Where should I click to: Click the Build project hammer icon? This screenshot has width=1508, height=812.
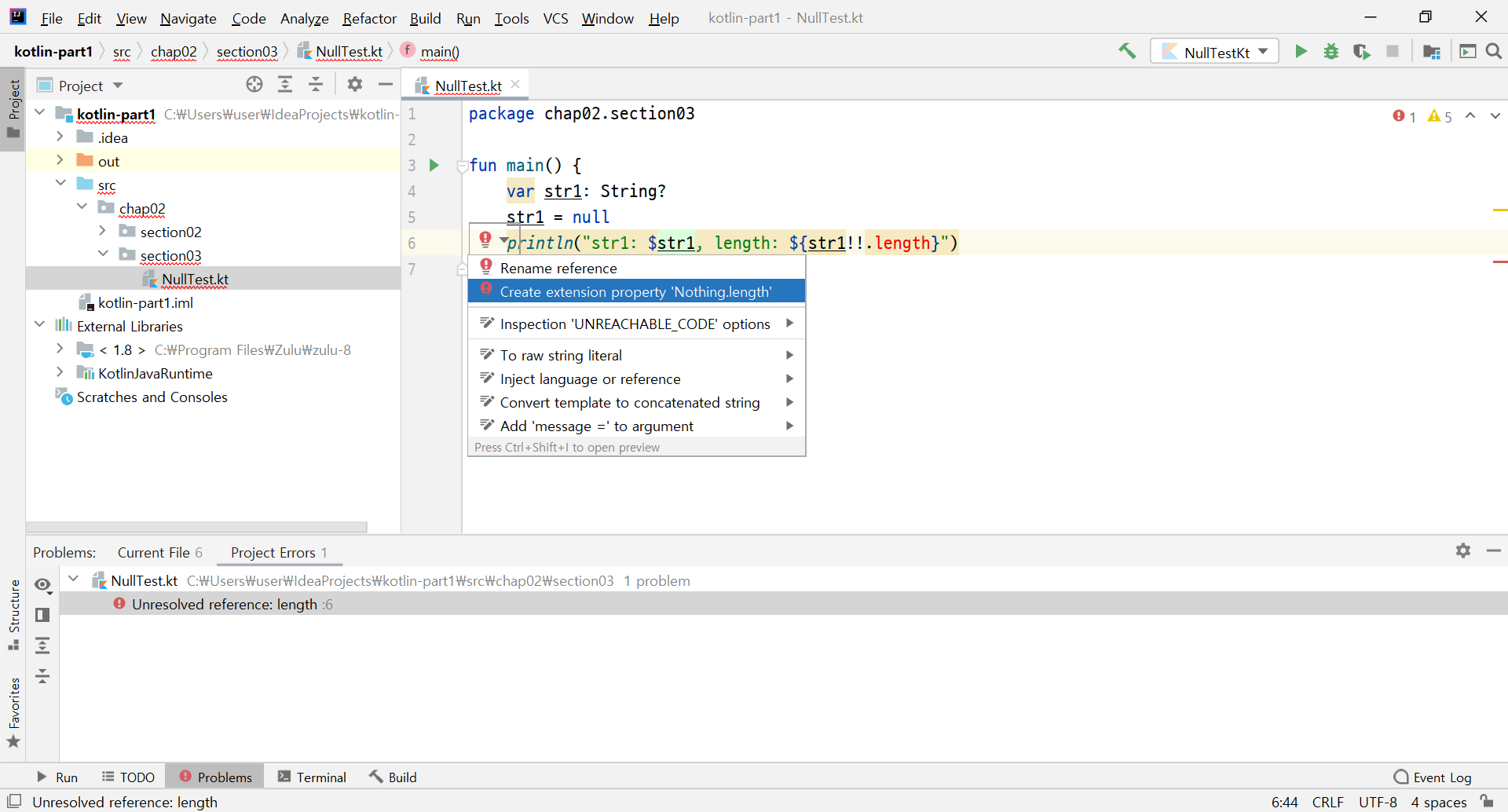[1127, 51]
